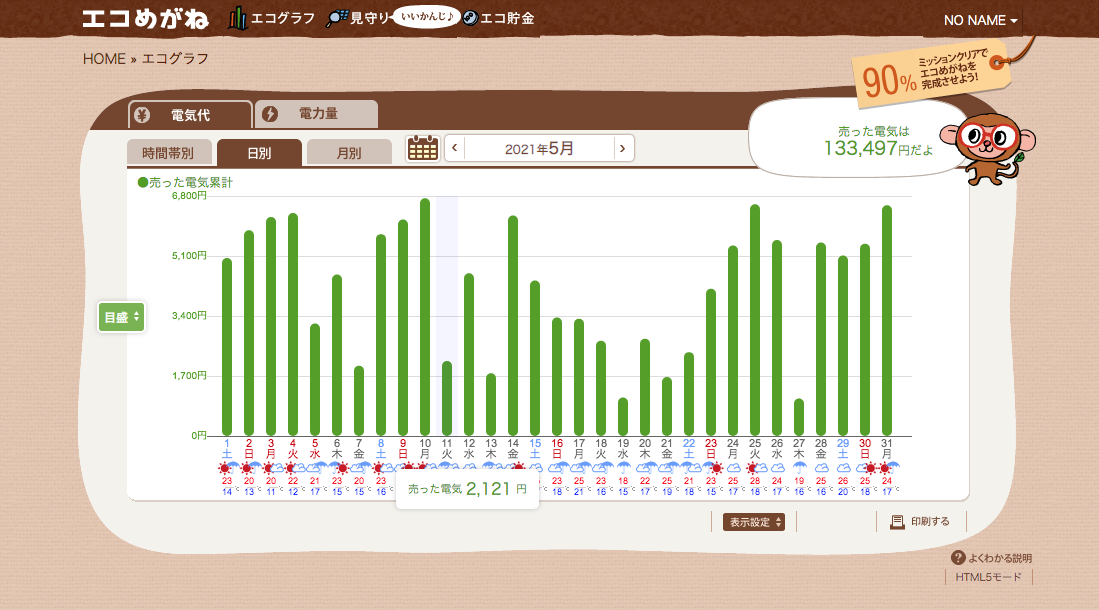The image size is (1099, 610).
Task: Switch to HTML5モード link
Action: click(x=988, y=577)
